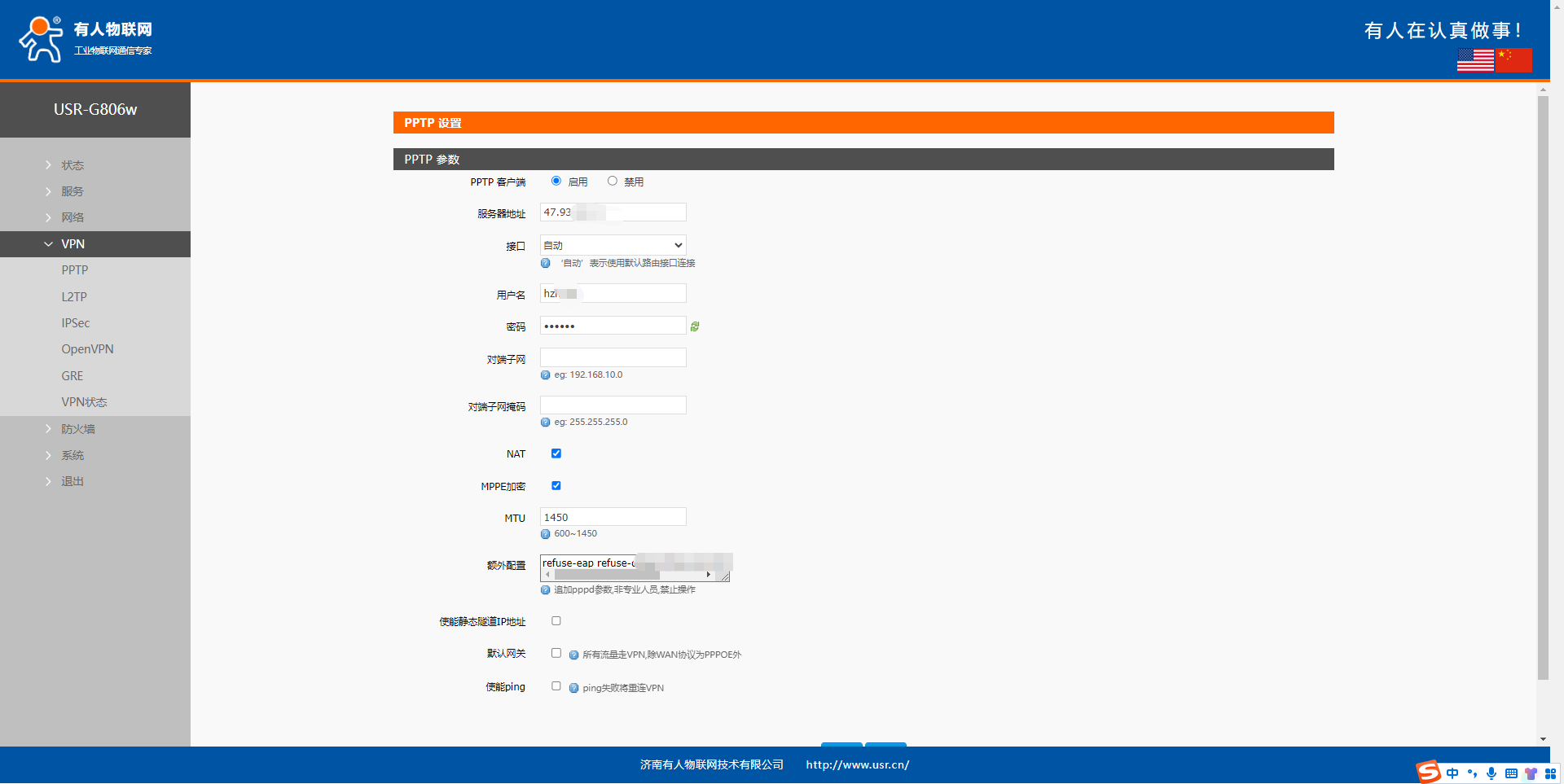1564x784 pixels.
Task: Expand the 防火墙 sidebar section
Action: [78, 429]
